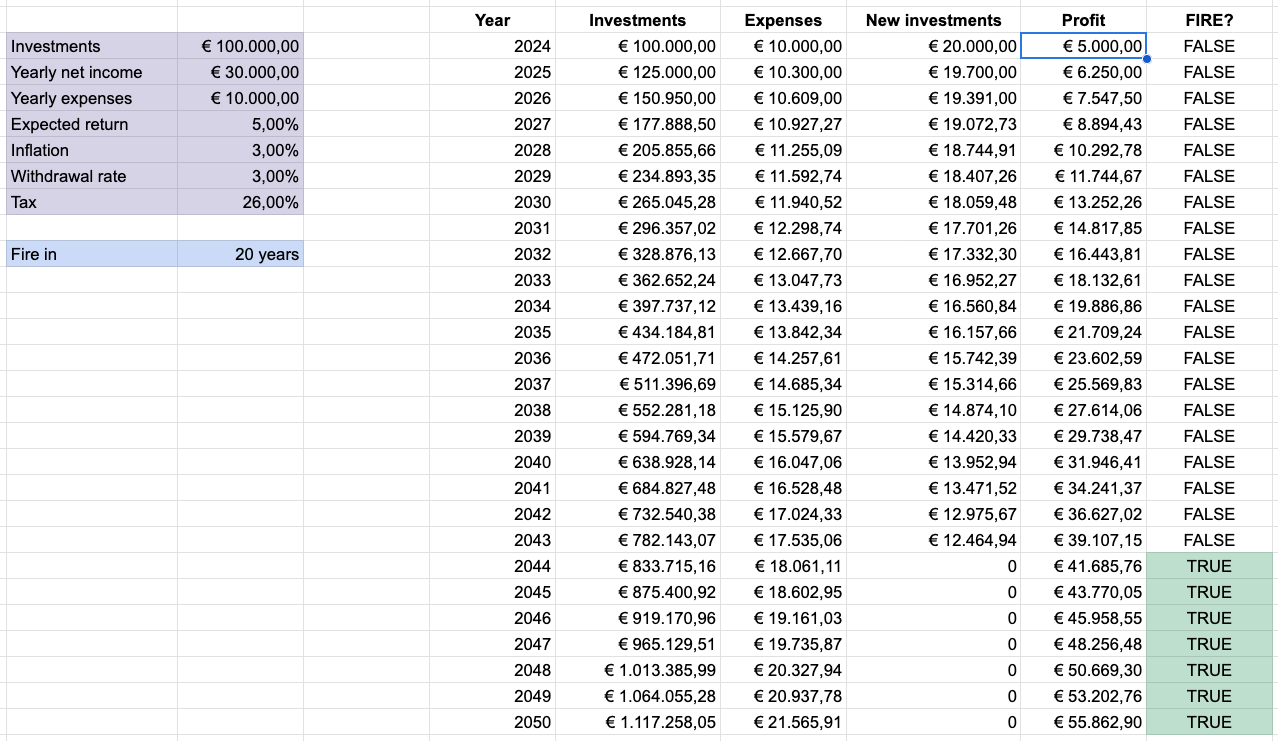Click the FIRE? column header cell

click(1209, 20)
